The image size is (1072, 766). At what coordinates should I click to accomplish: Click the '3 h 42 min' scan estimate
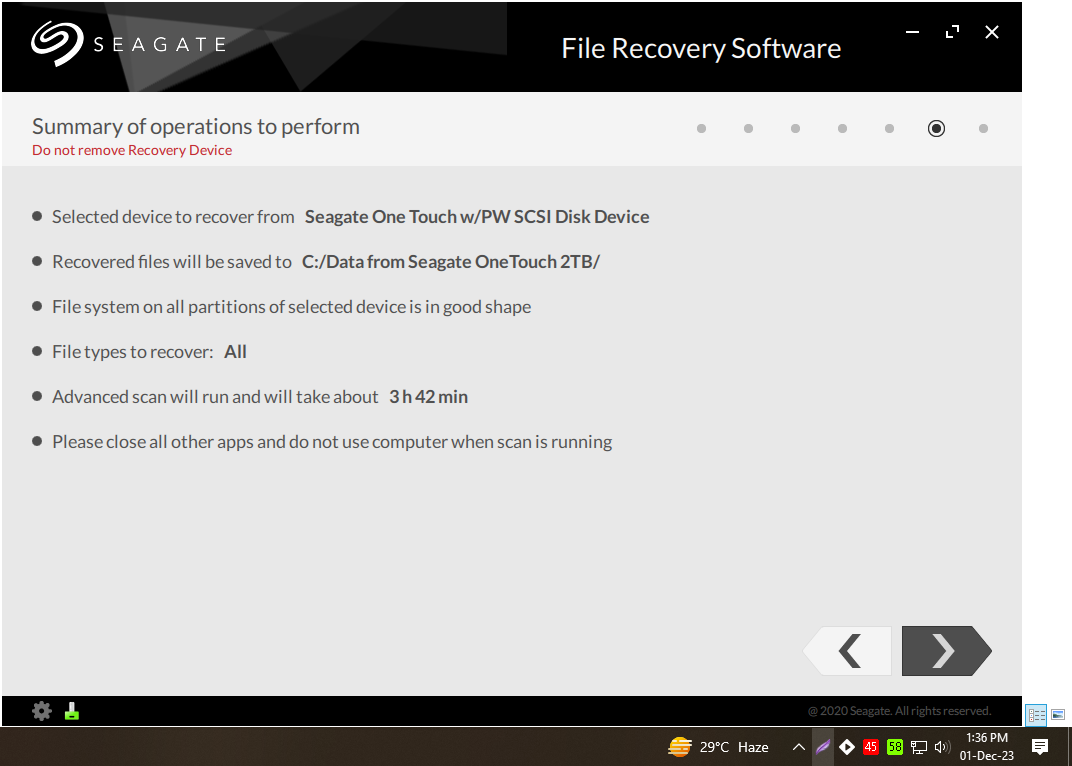point(429,397)
